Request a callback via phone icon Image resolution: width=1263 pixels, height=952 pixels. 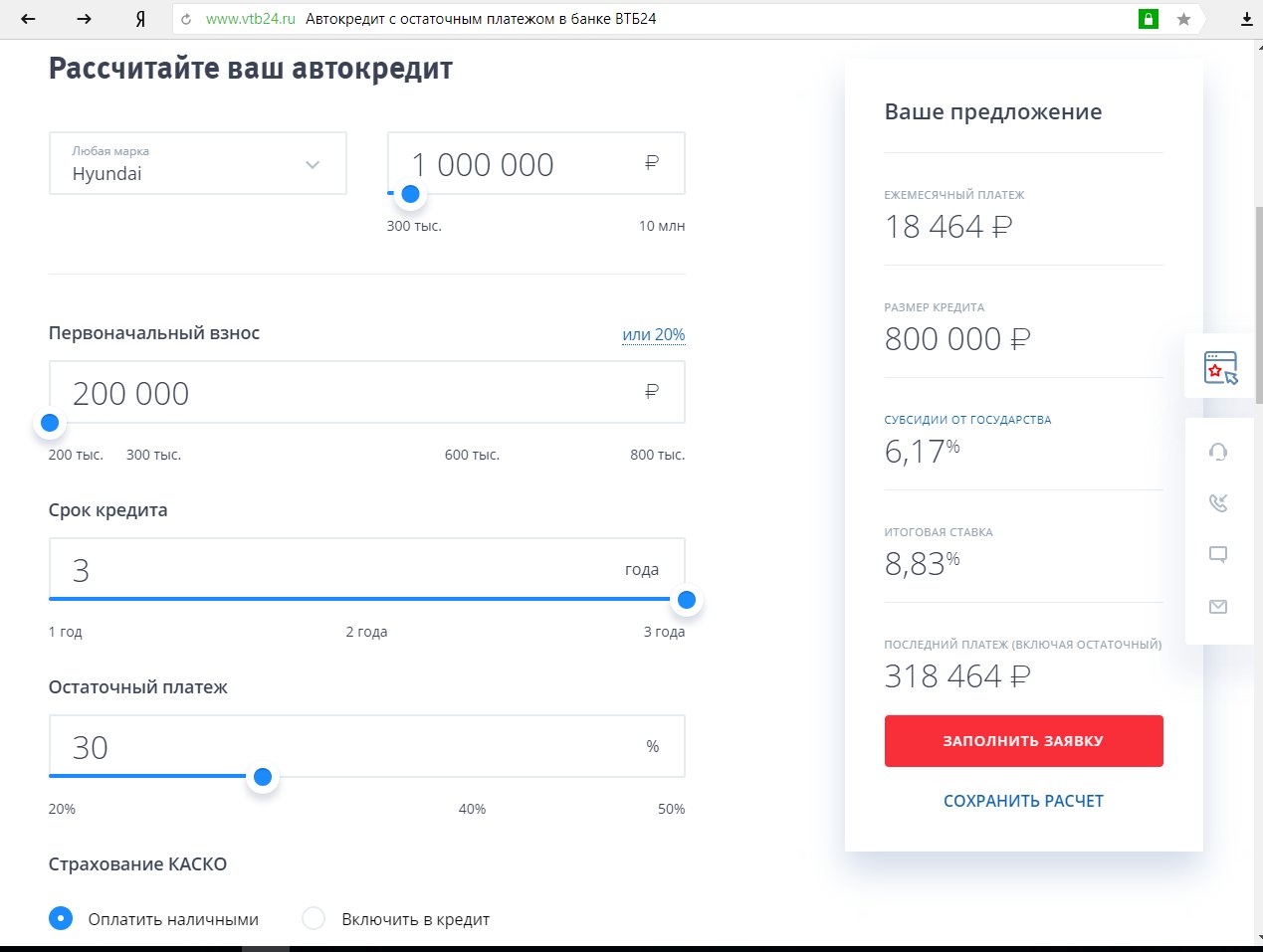click(x=1218, y=503)
